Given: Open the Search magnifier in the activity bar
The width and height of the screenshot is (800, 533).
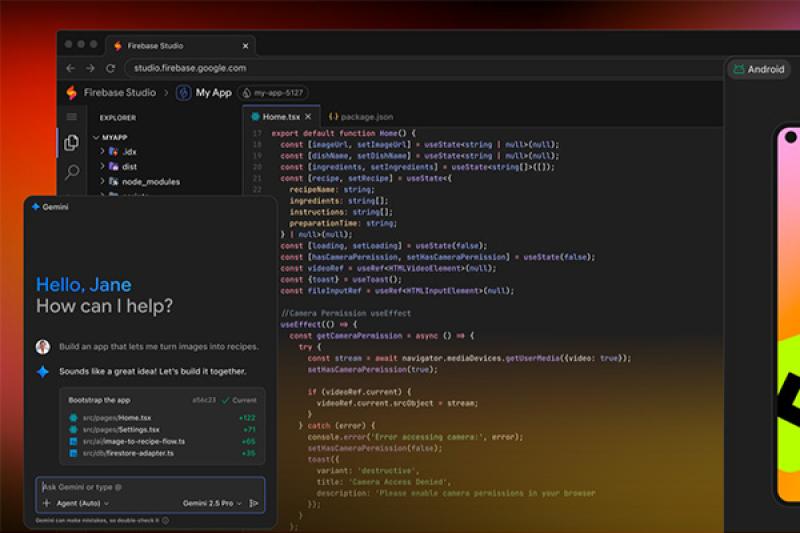Looking at the screenshot, I should tap(72, 172).
